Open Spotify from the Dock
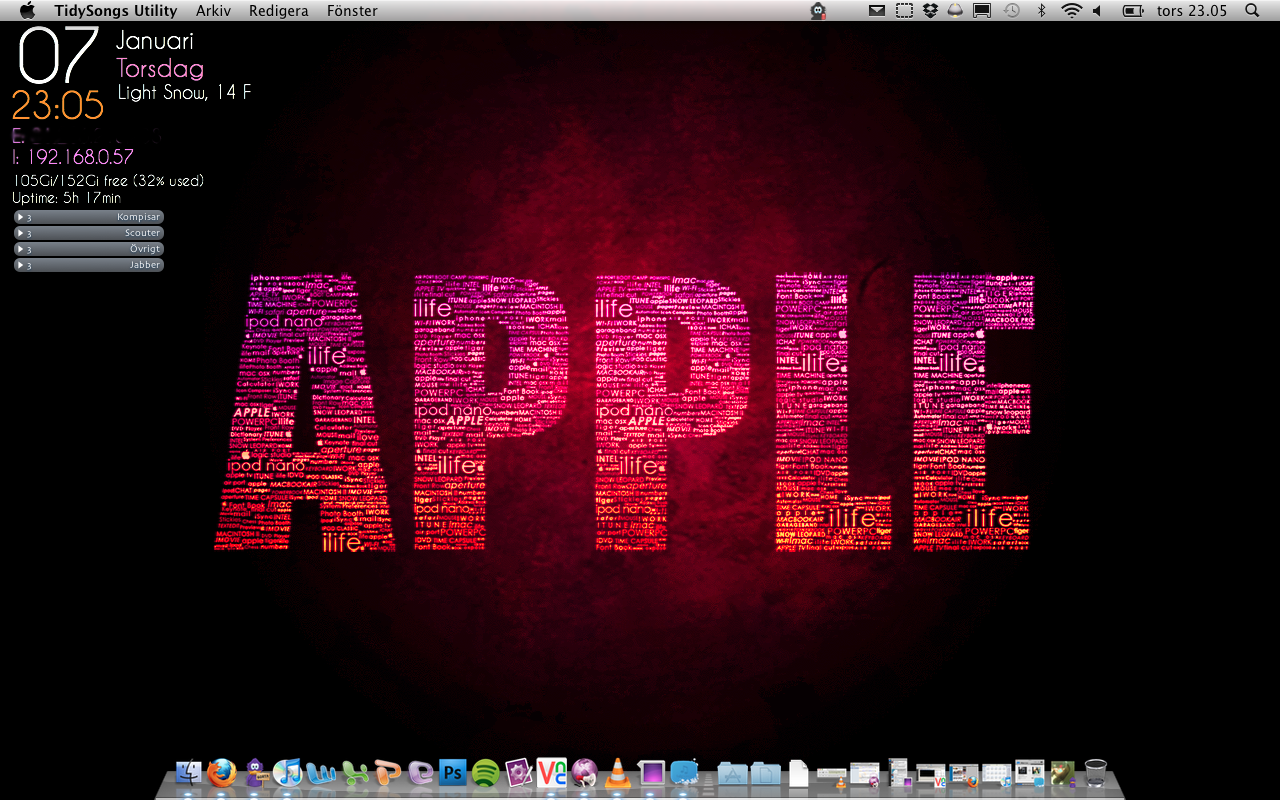Image resolution: width=1280 pixels, height=800 pixels. coord(486,772)
